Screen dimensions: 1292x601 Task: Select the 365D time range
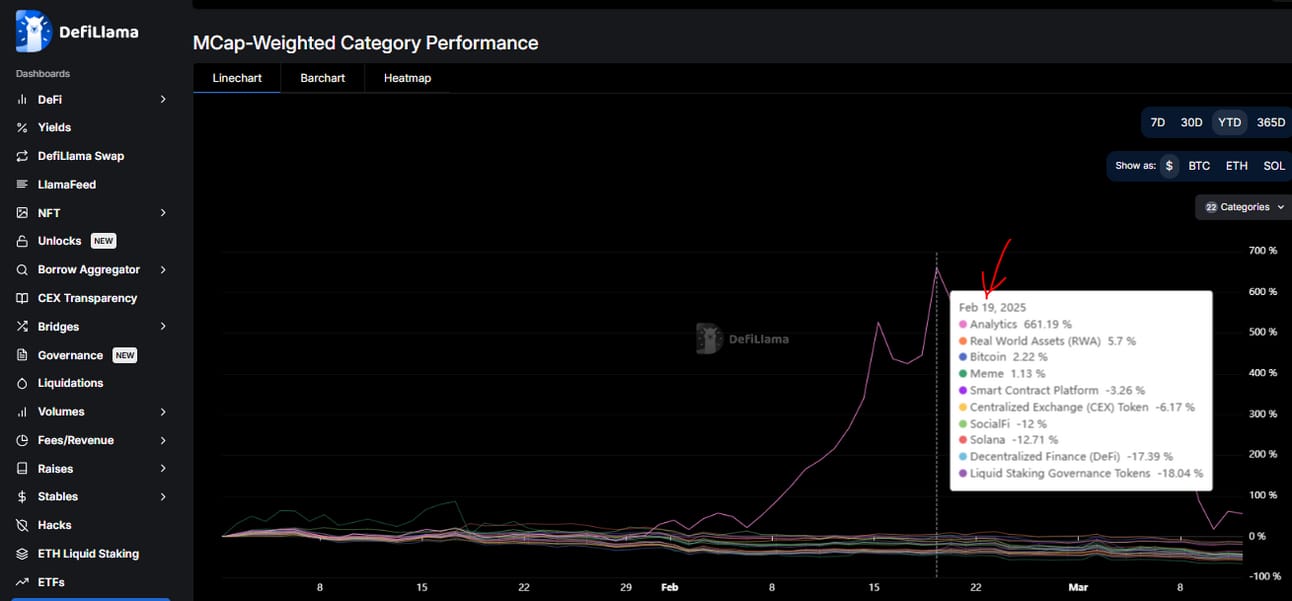click(x=1270, y=123)
